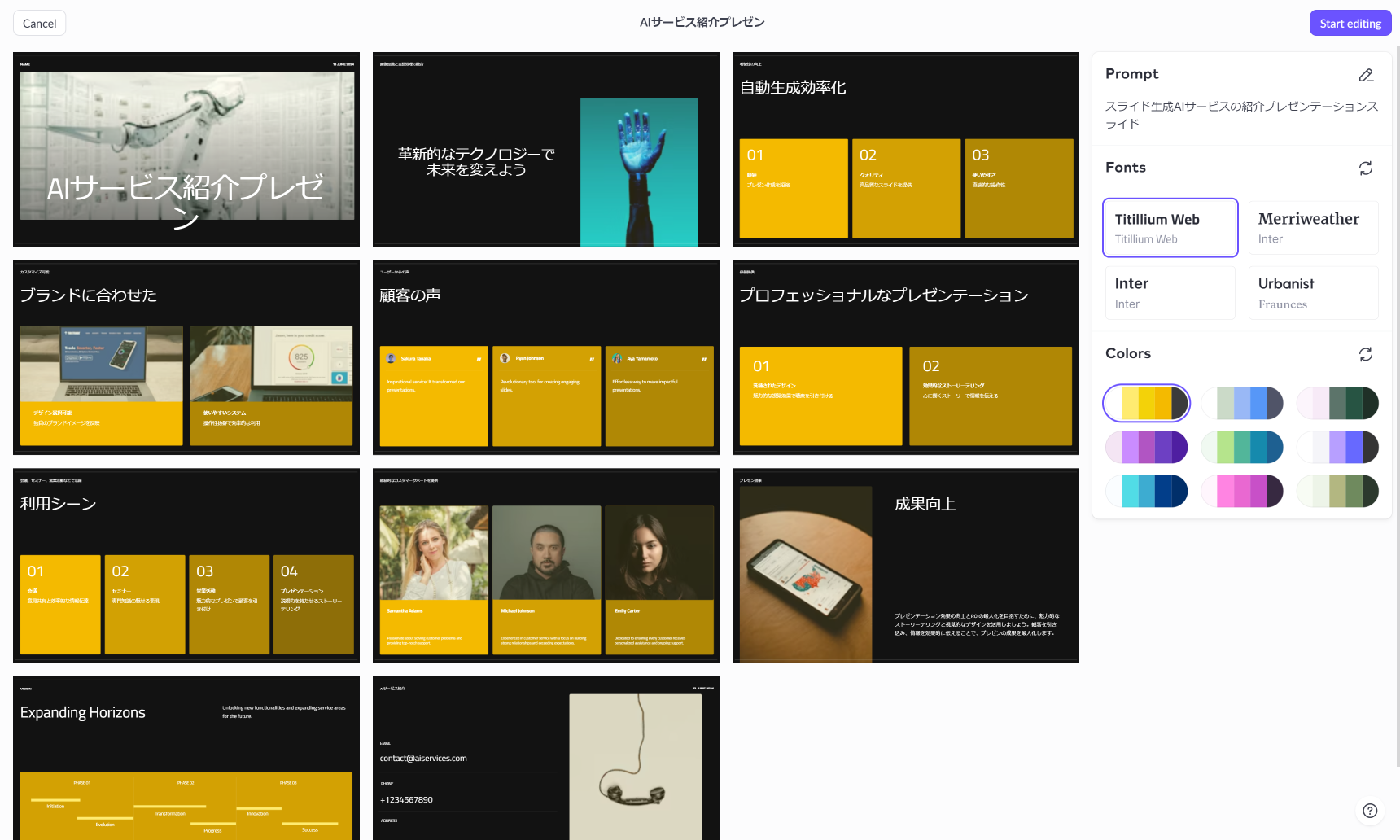Viewport: 1400px width, 840px height.
Task: Select the Titillium Web font option
Action: point(1170,228)
